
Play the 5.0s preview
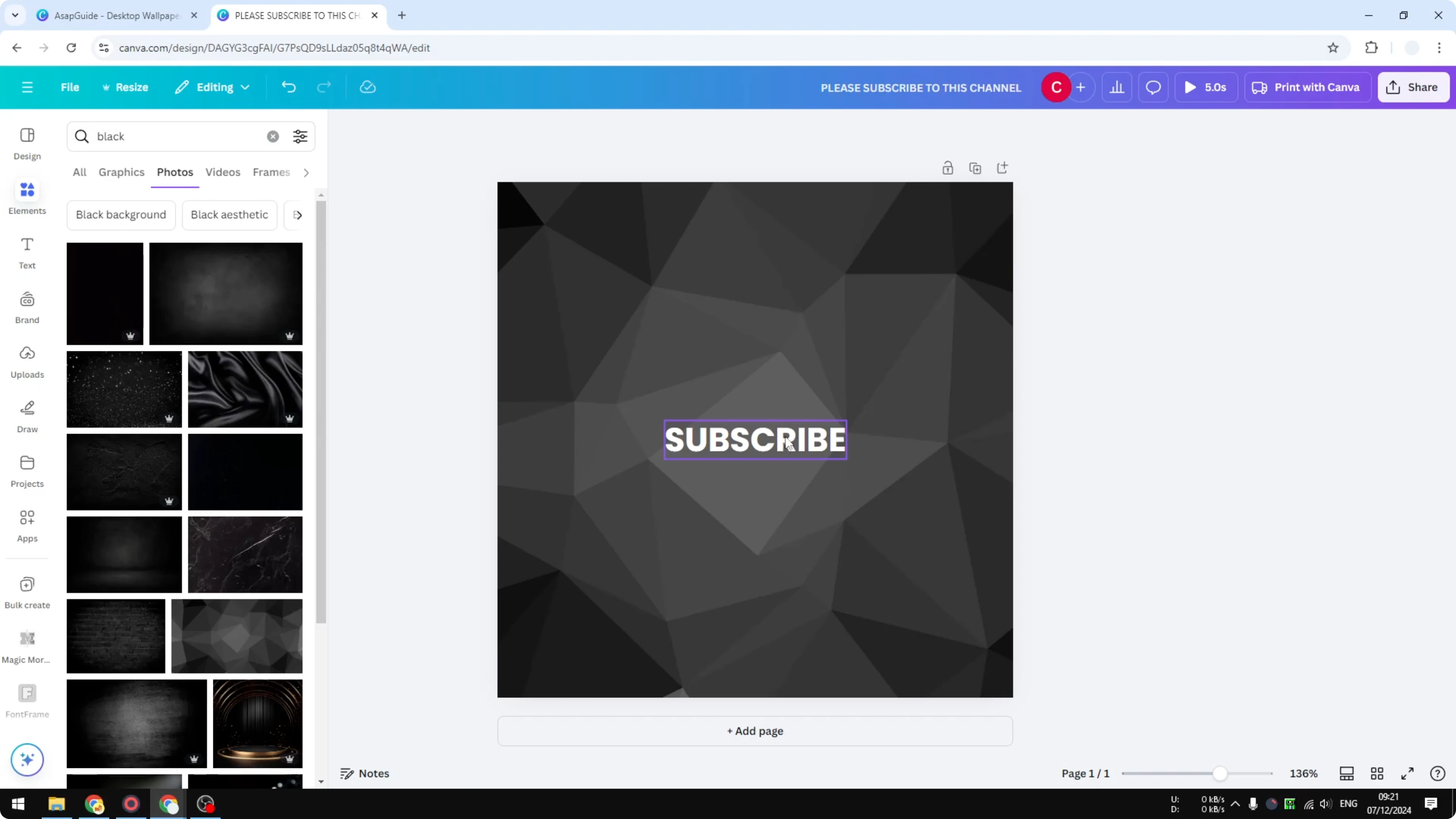click(x=1206, y=87)
